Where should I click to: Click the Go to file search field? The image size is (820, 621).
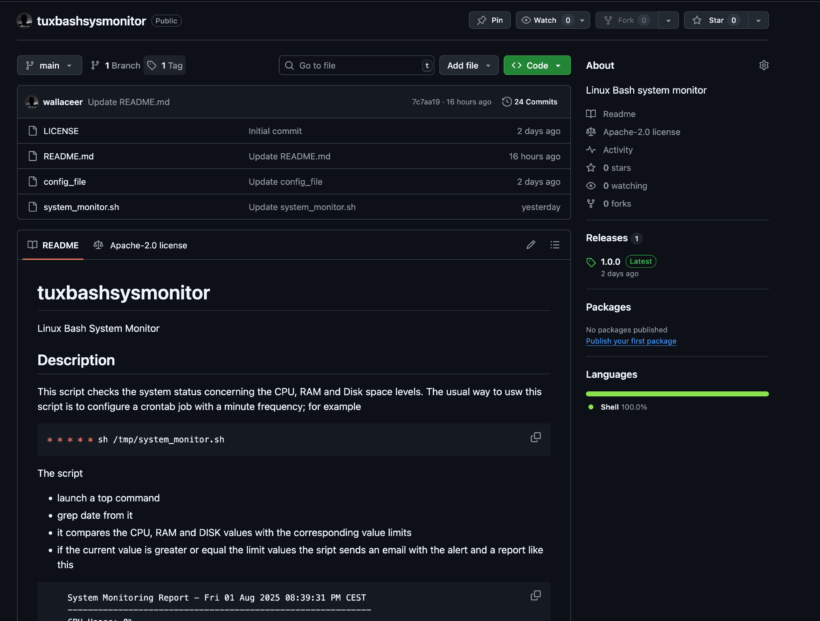click(x=355, y=65)
